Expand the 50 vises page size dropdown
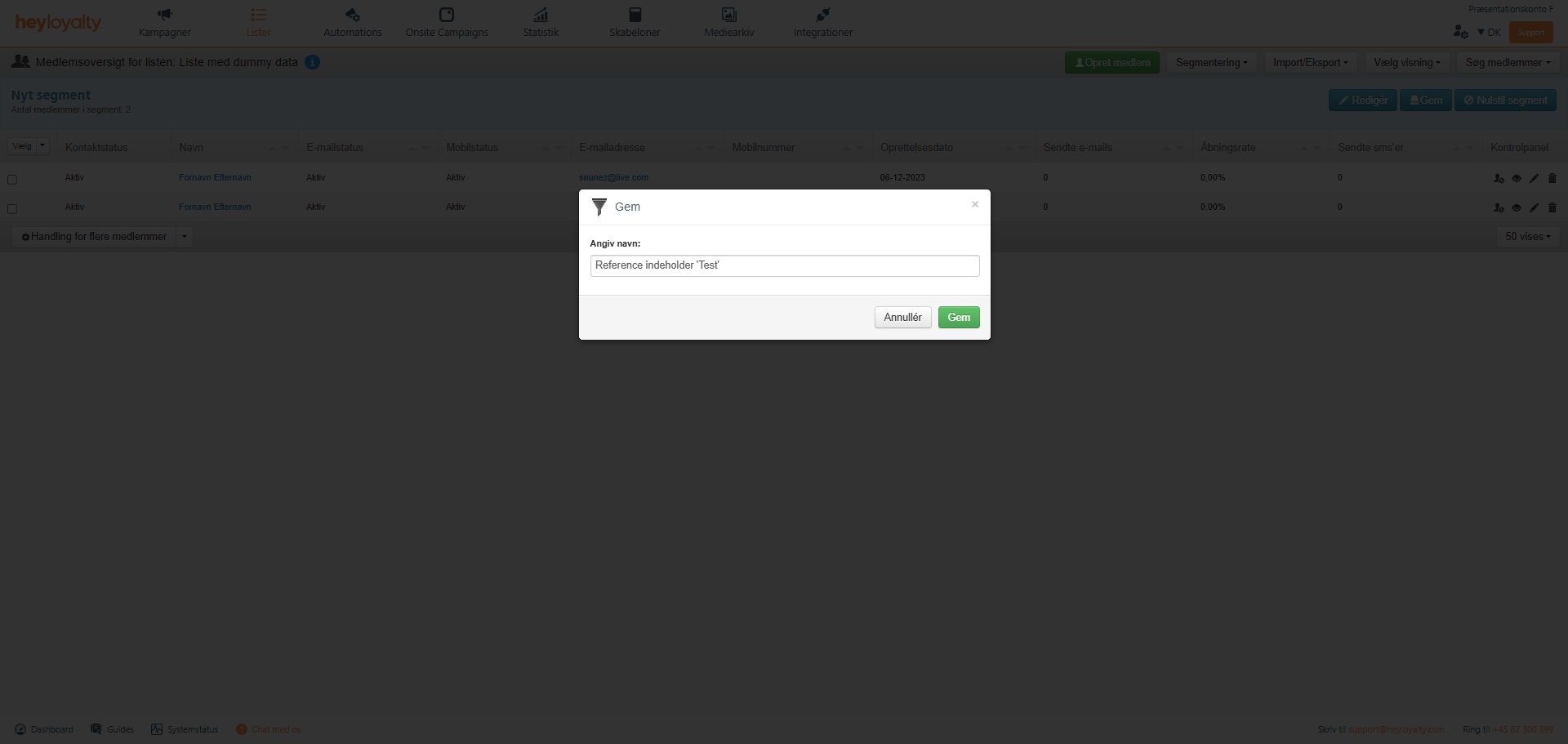 (1527, 237)
